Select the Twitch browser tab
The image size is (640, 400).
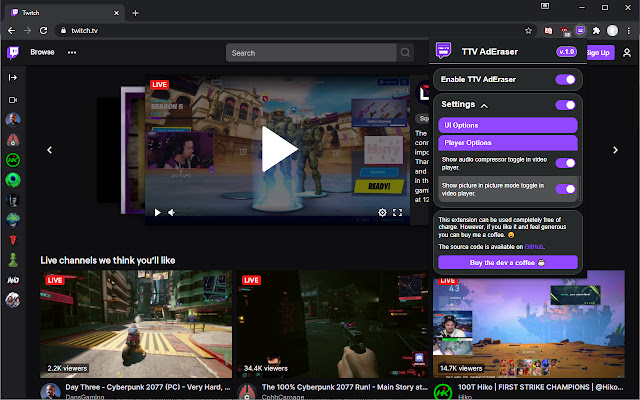(64, 13)
